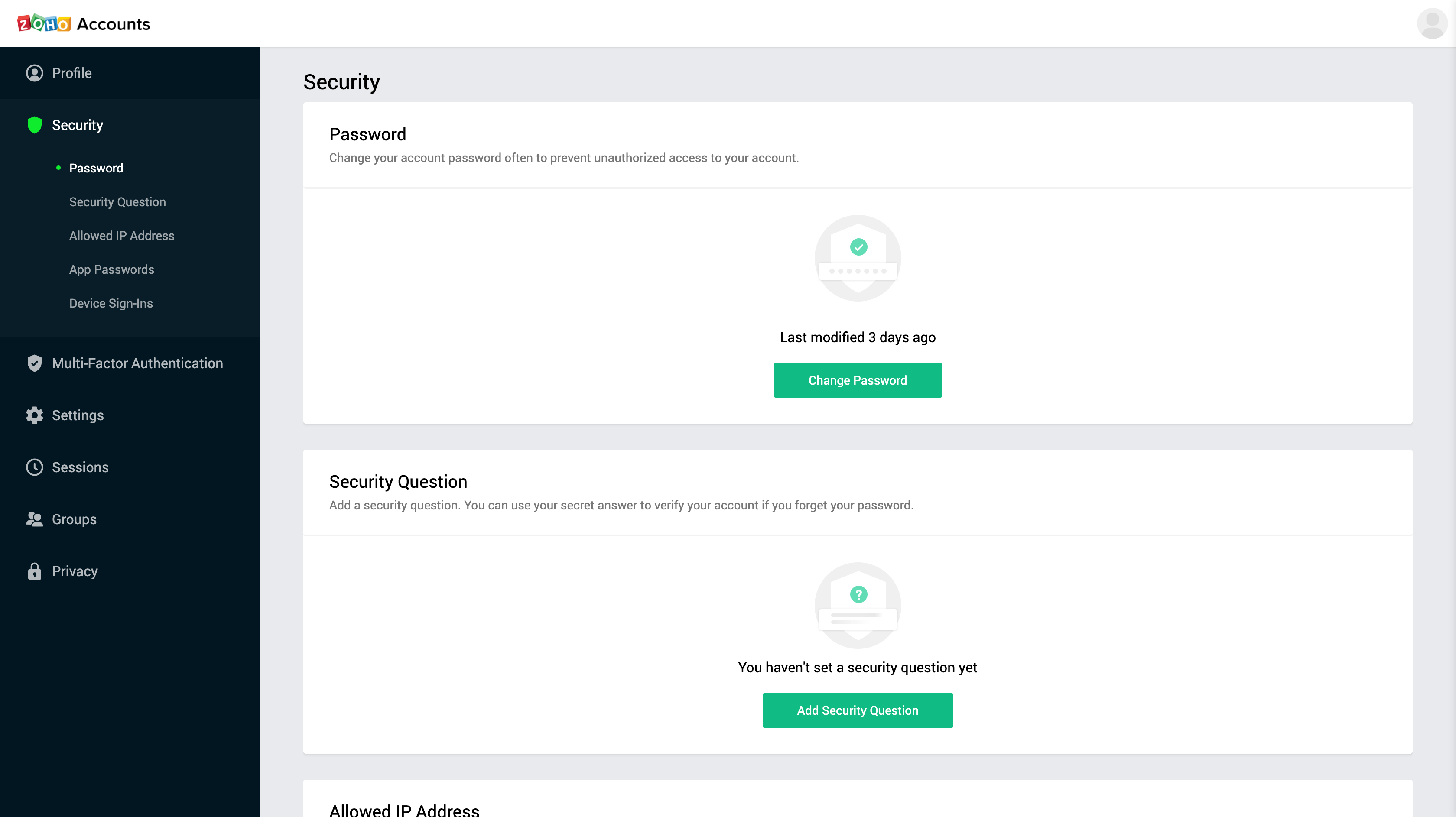This screenshot has width=1456, height=817.
Task: Click the Add Security Question button
Action: click(x=858, y=710)
